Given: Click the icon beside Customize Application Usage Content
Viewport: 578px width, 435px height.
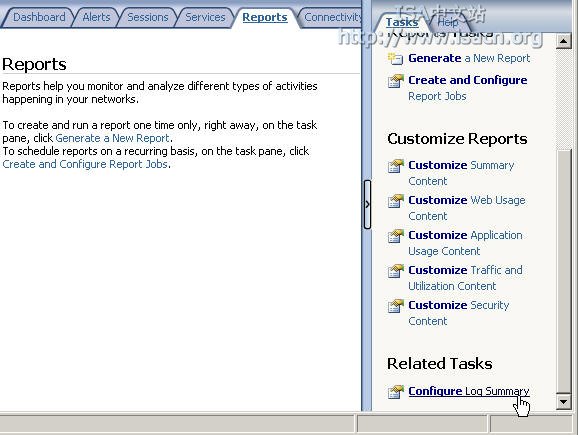Looking at the screenshot, I should point(396,236).
